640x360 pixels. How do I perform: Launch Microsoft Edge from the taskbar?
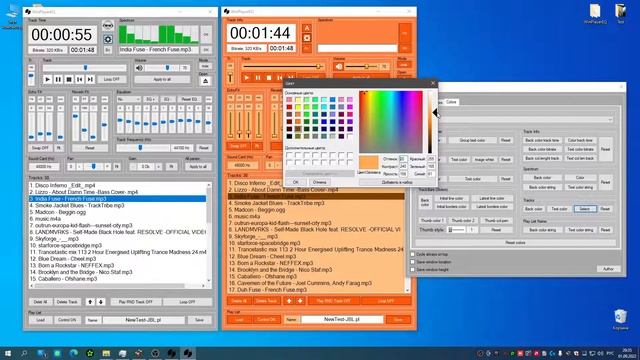[73, 353]
